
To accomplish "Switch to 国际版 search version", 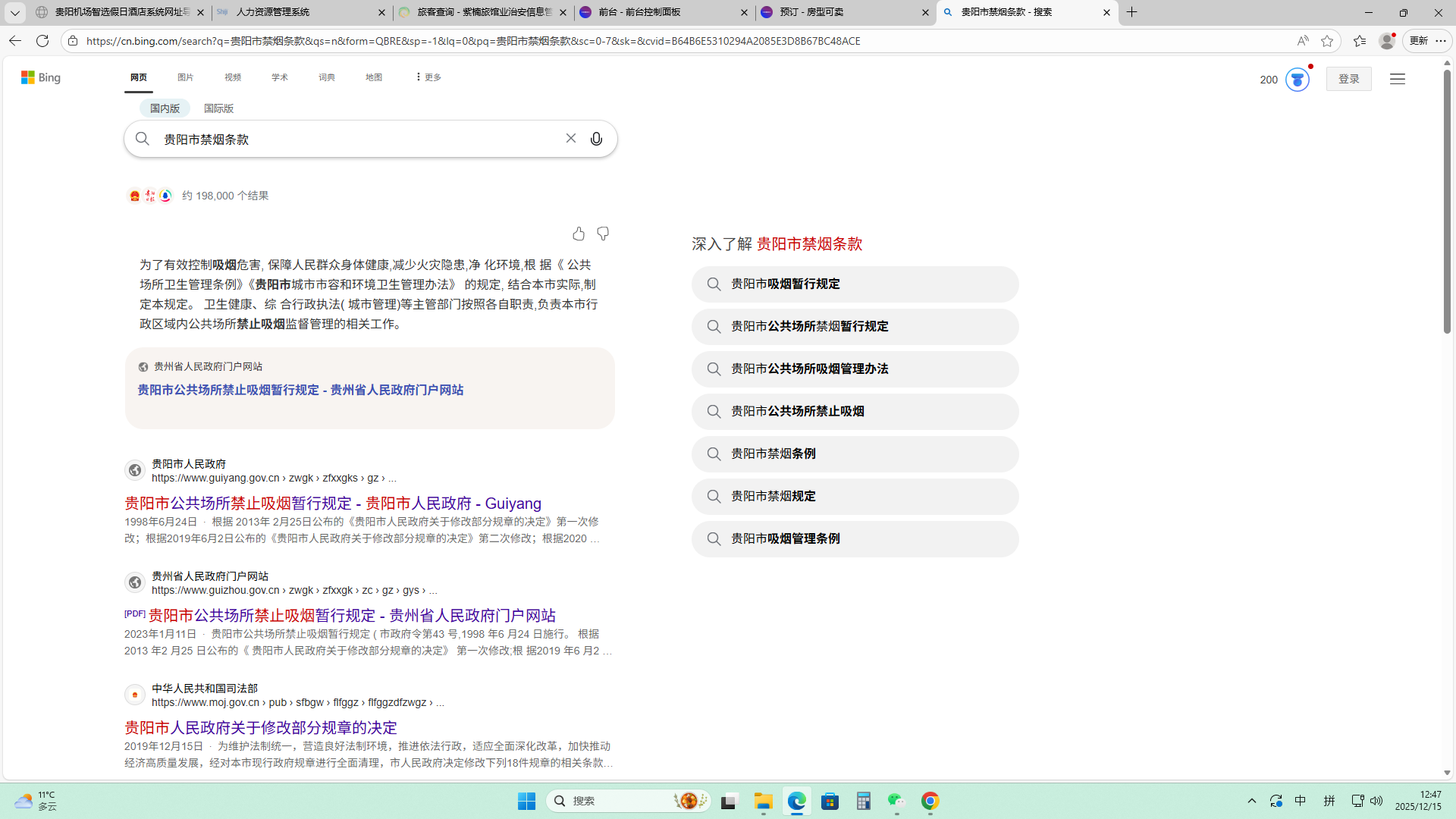I will click(x=218, y=108).
